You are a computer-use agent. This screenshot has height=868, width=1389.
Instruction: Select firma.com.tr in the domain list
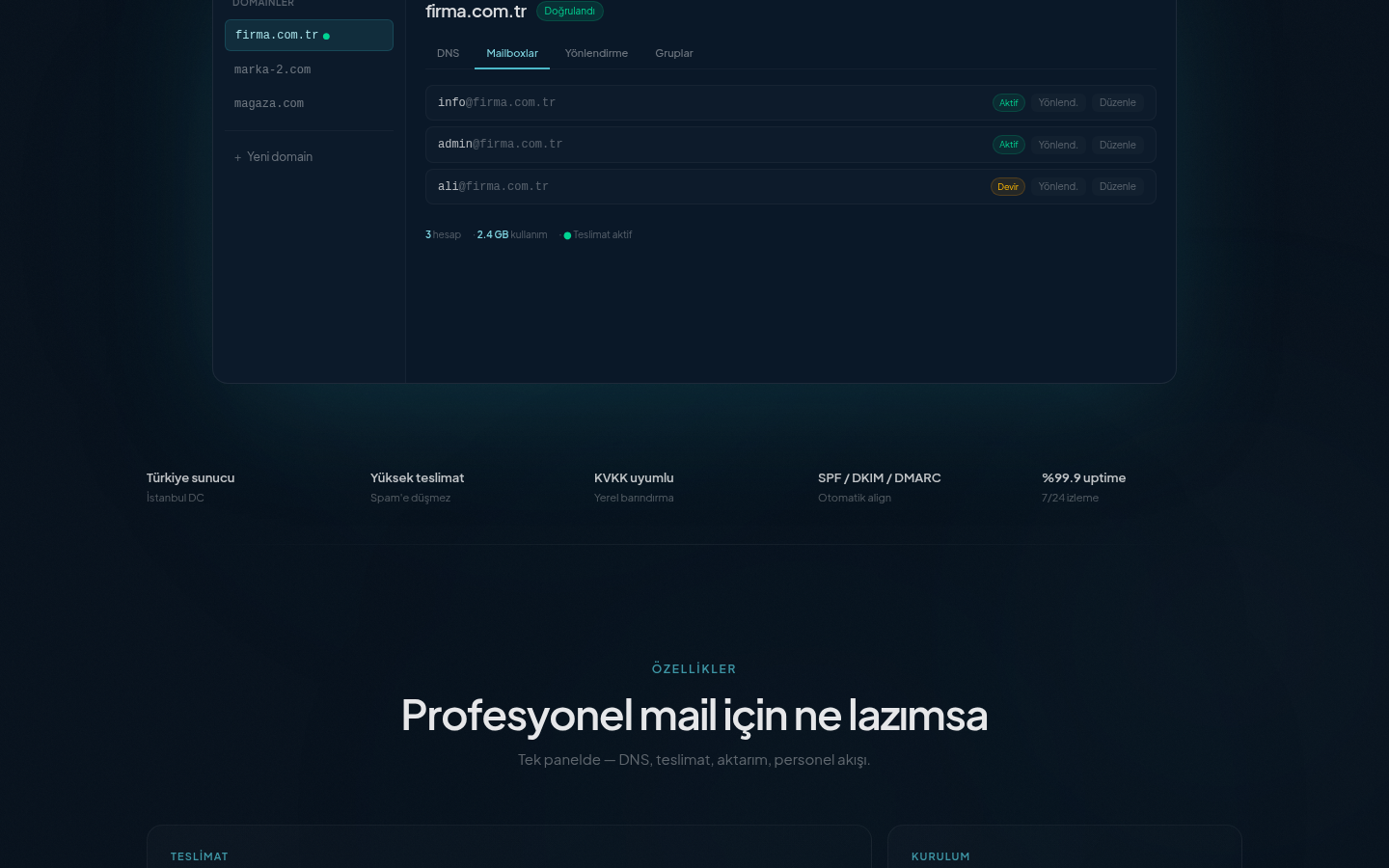point(309,35)
